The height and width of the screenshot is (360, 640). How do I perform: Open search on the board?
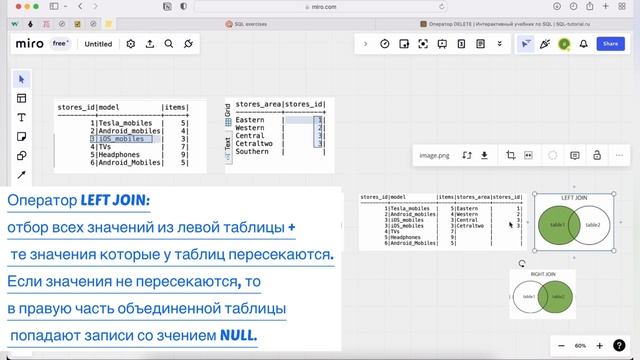click(x=169, y=44)
